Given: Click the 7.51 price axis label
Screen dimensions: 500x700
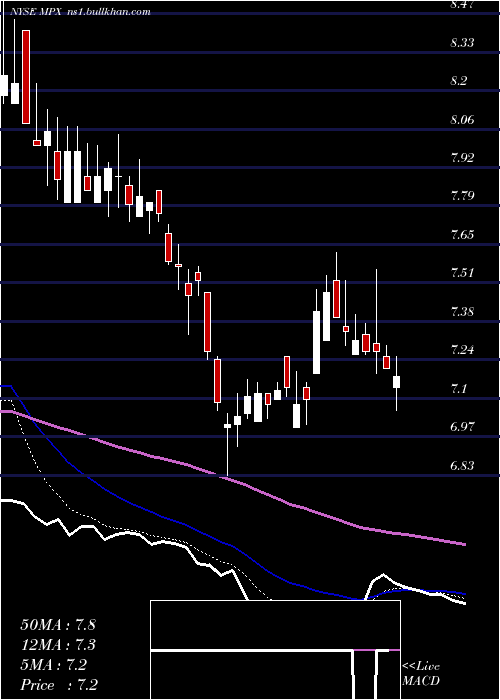Looking at the screenshot, I should 462,272.
